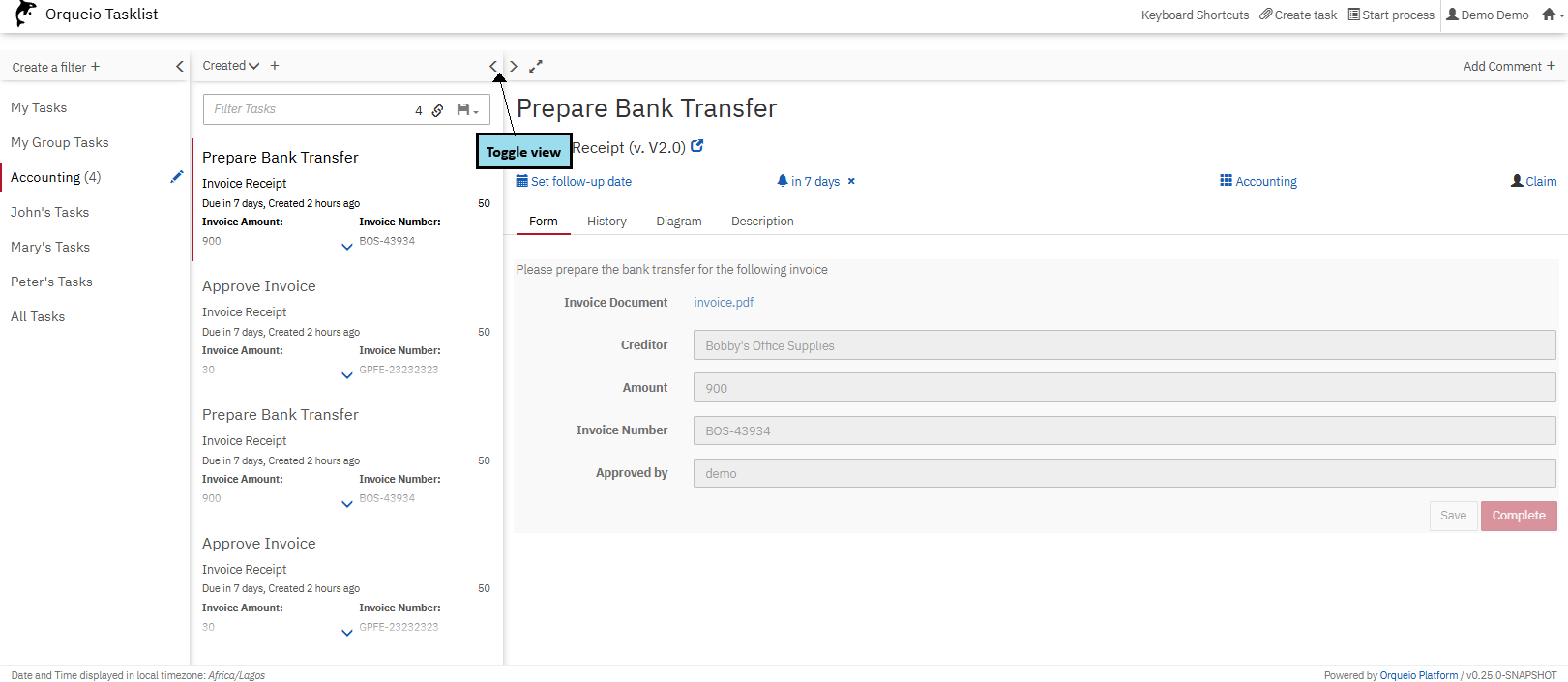The width and height of the screenshot is (1568, 682).
Task: Open the process definition external link icon
Action: pos(697,147)
